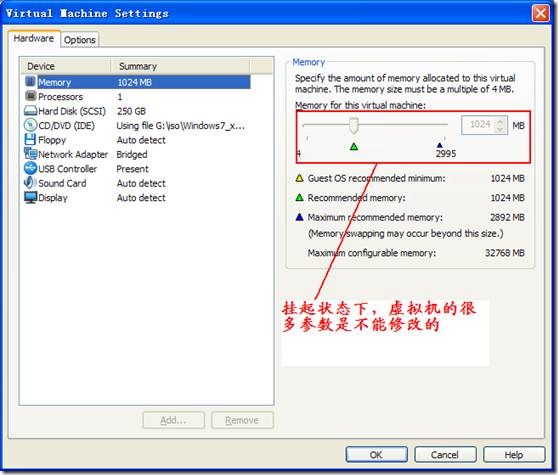Click the memory slider thumb
This screenshot has height=475, width=558.
pyautogui.click(x=353, y=126)
